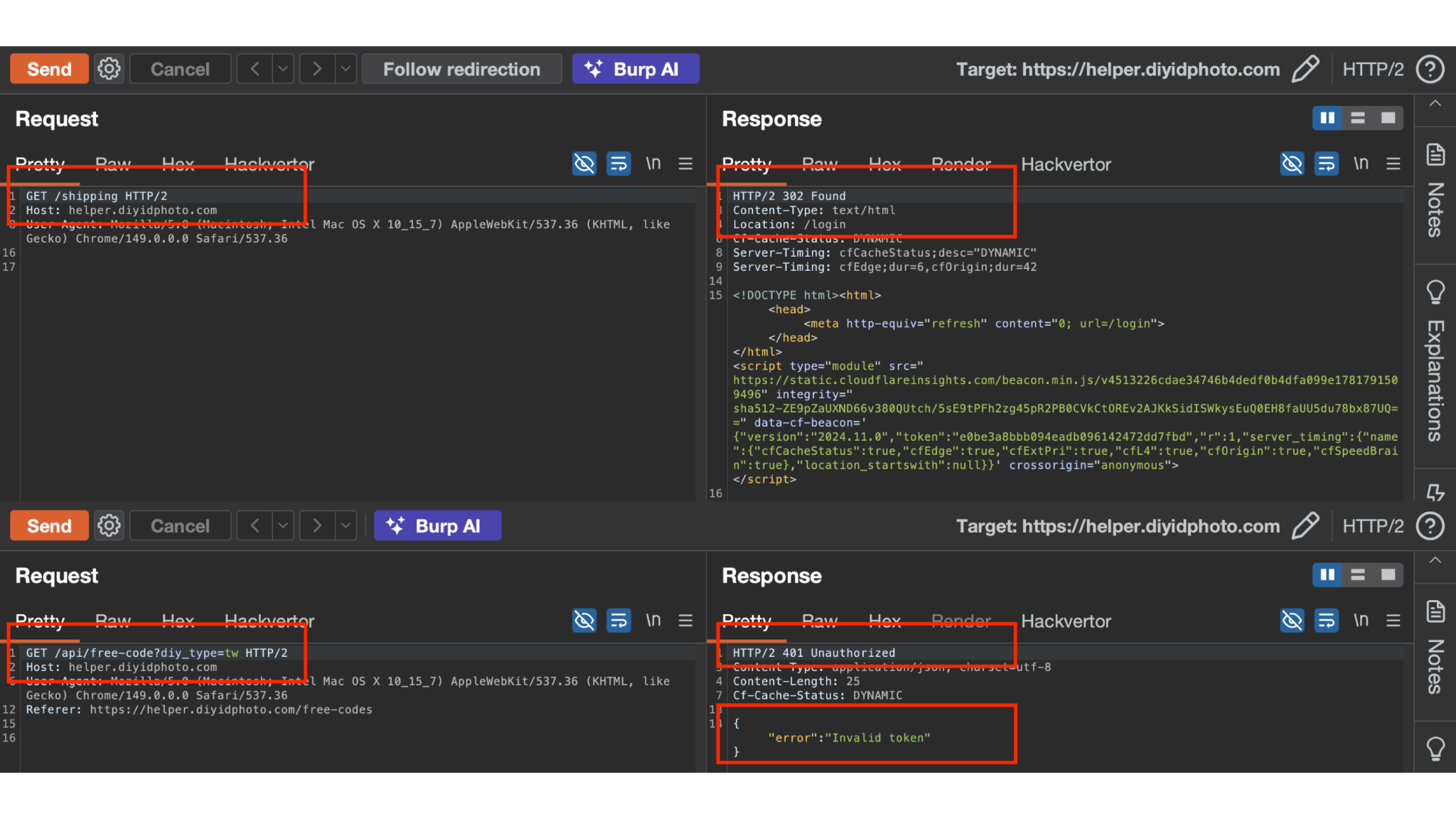Screen dimensions: 1456x819
Task: Toggle non-printable characters in the /shipping request editor
Action: click(584, 164)
